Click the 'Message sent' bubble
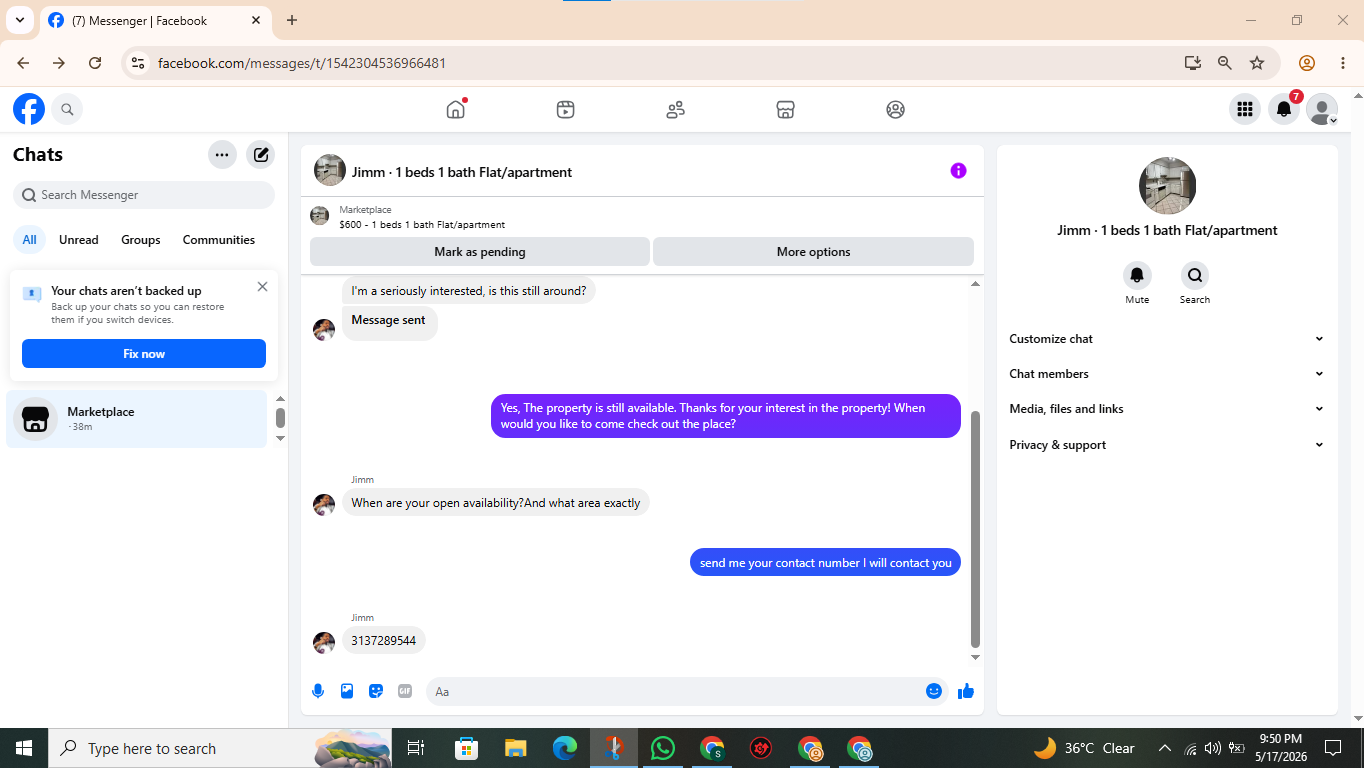The image size is (1364, 768). click(390, 323)
